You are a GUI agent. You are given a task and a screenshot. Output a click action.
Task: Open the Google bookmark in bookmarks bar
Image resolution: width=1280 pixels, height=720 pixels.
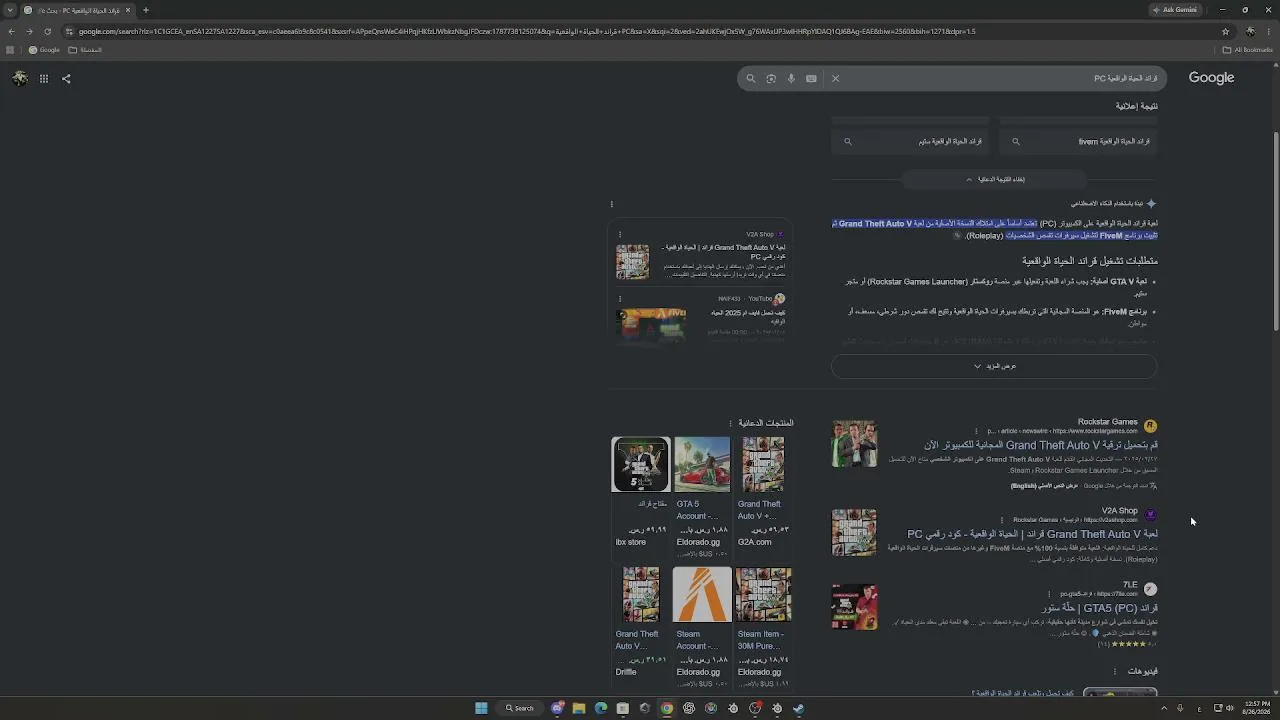[44, 50]
